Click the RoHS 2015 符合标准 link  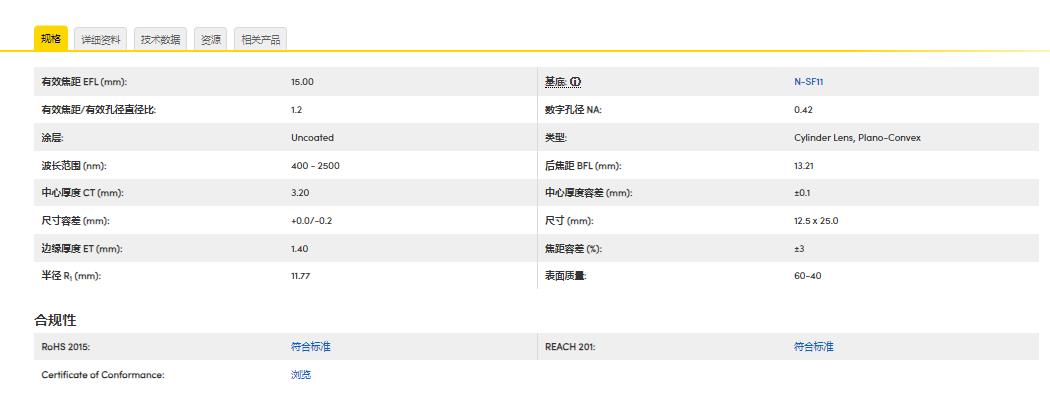[310, 347]
